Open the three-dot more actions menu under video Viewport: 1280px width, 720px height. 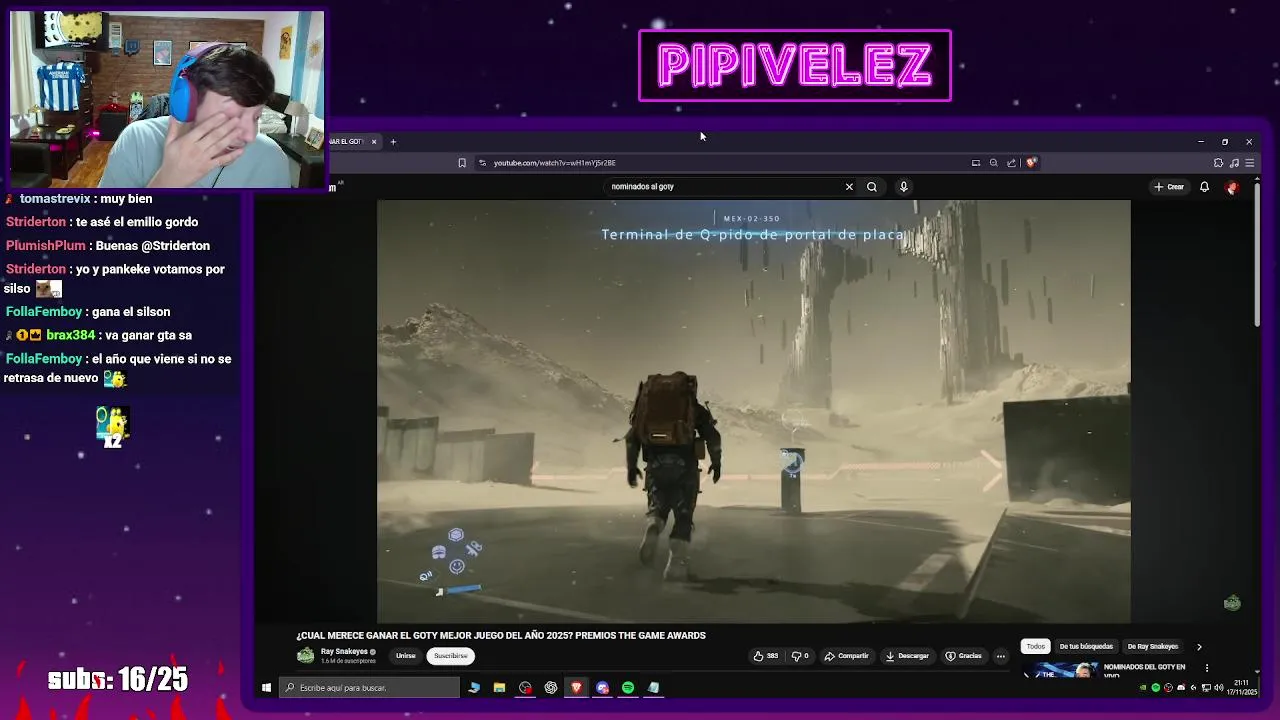tap(1000, 656)
